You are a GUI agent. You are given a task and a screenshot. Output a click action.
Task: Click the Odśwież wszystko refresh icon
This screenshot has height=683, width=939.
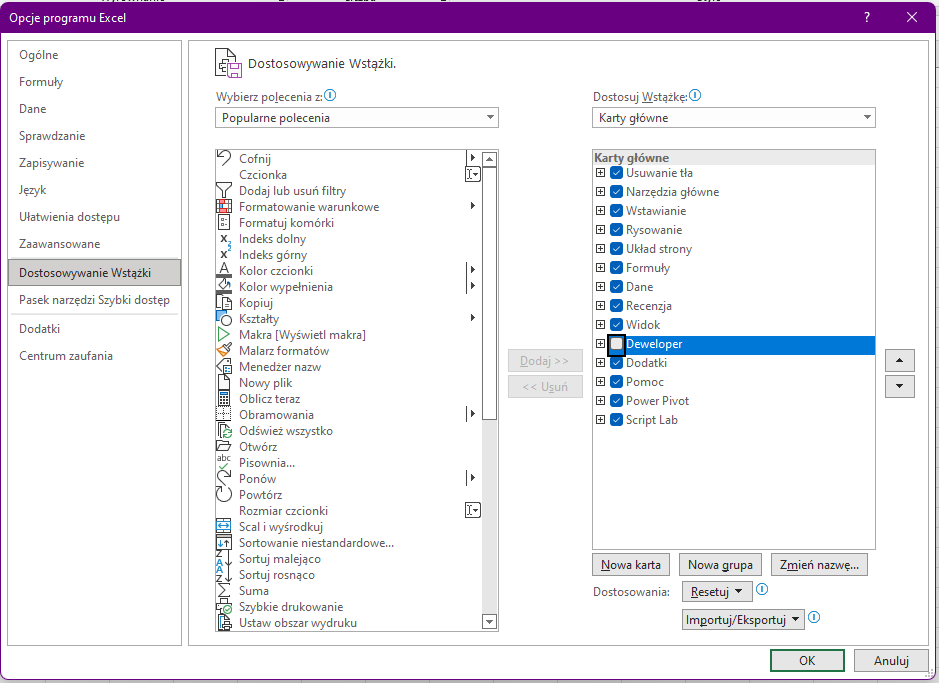coord(223,430)
